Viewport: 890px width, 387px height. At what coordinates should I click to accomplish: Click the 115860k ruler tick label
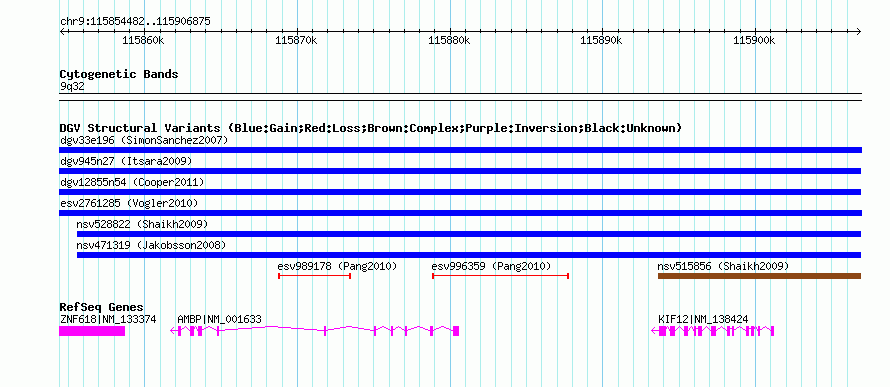(x=144, y=41)
